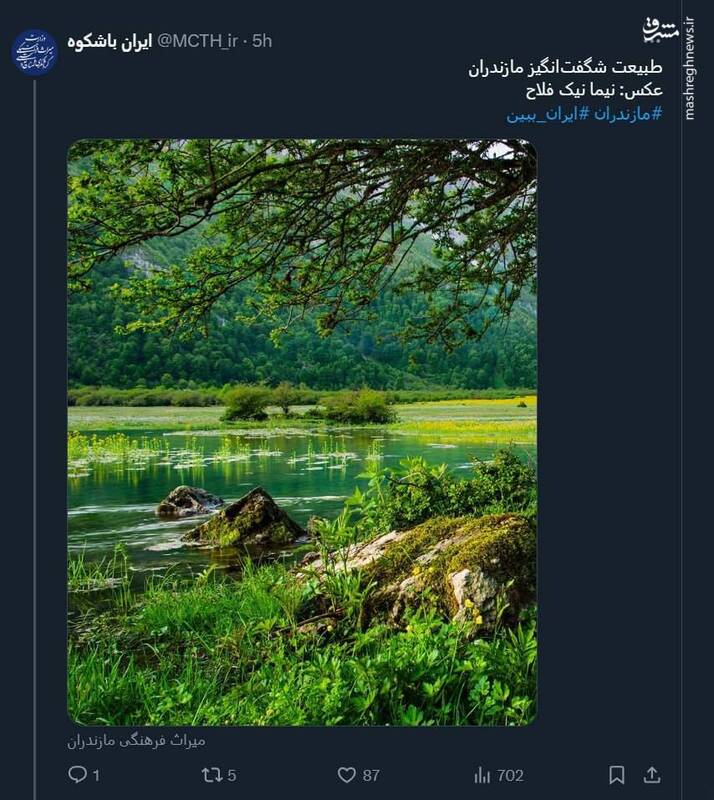
Task: Open the ایران باشکوه profile name
Action: 110,41
